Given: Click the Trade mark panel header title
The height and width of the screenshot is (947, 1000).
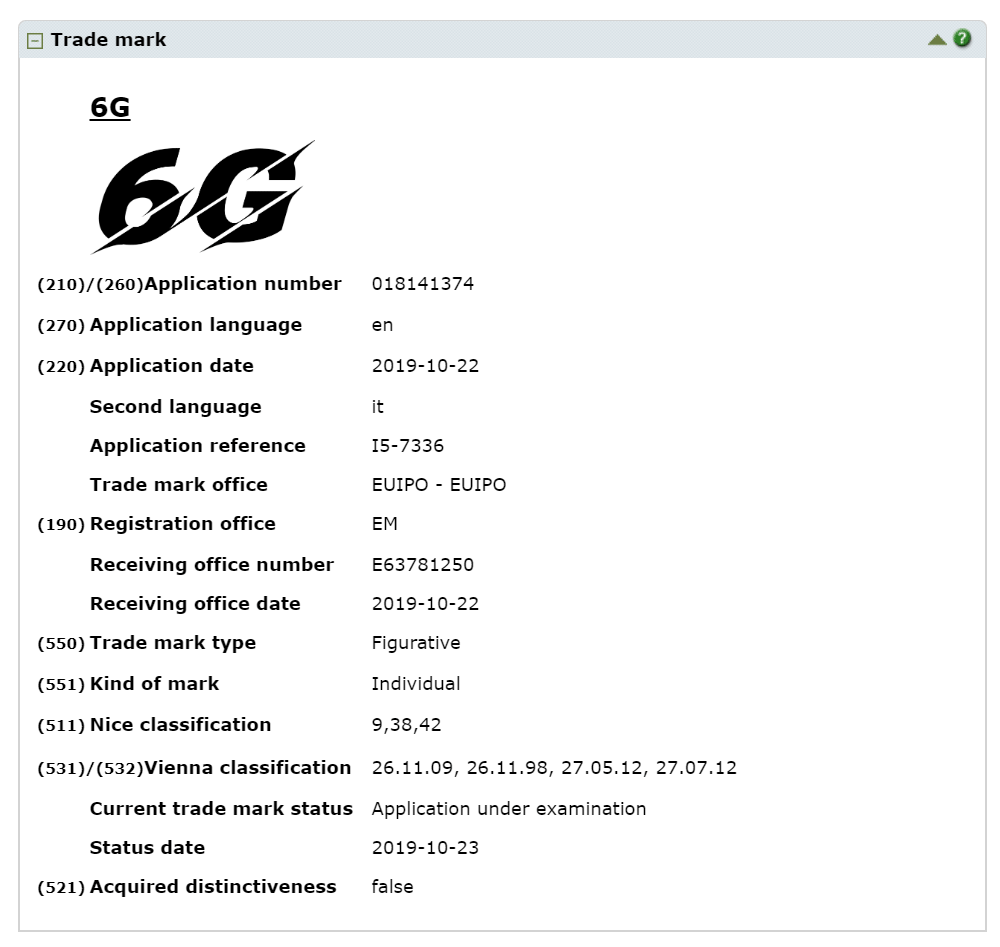Looking at the screenshot, I should point(108,40).
